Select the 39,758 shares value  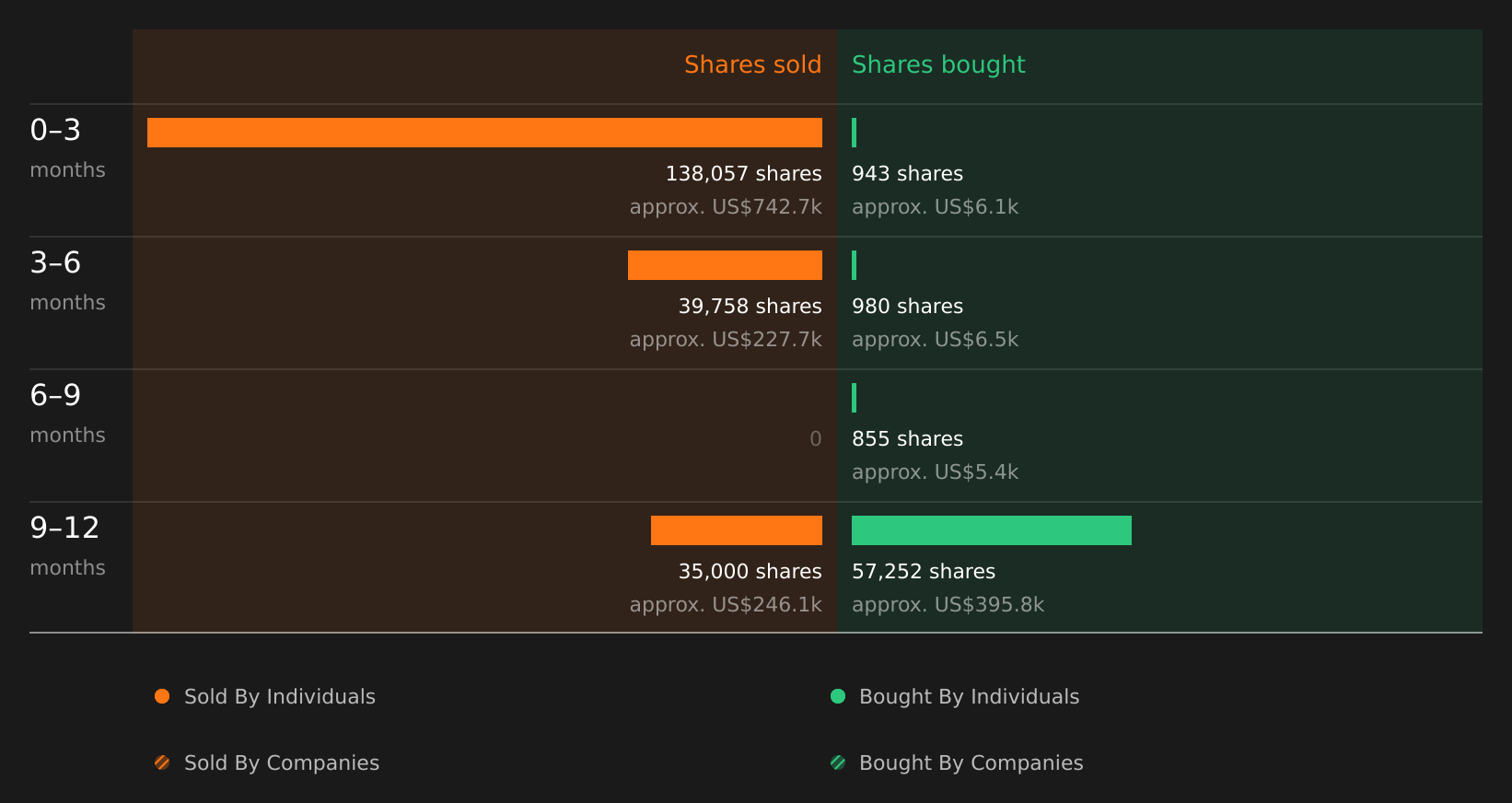(750, 306)
